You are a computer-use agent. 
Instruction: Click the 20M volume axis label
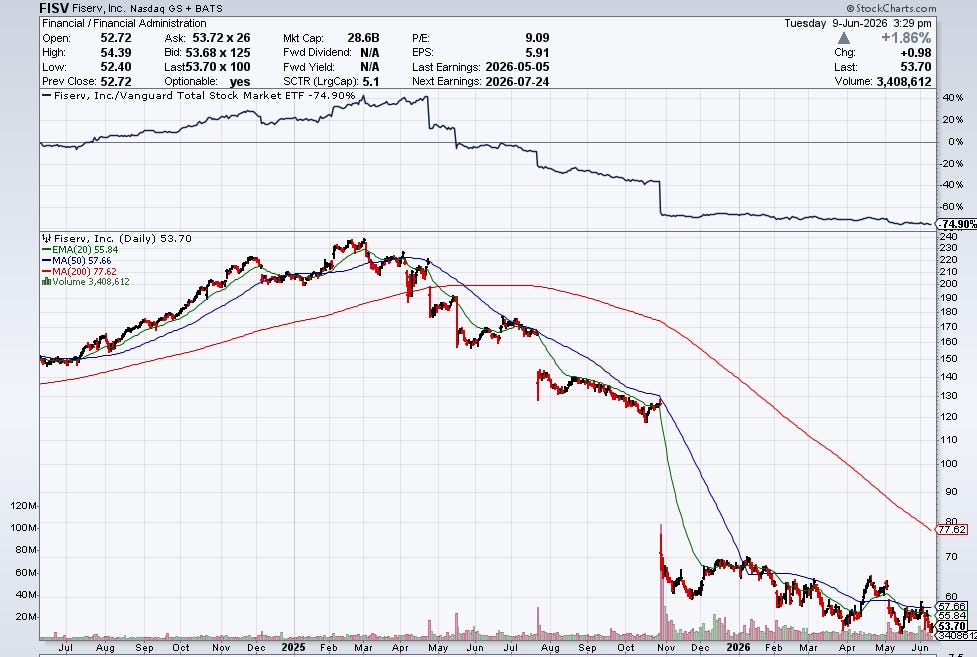(27, 616)
